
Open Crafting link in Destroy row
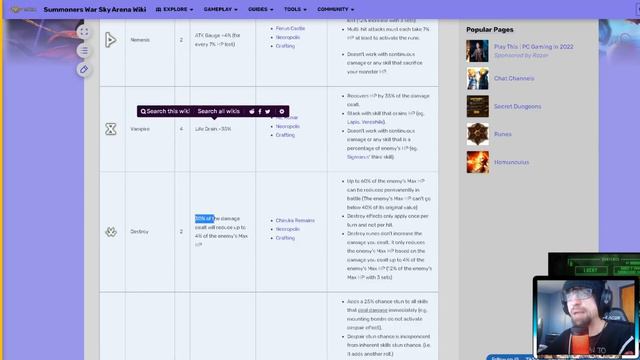pyautogui.click(x=285, y=238)
